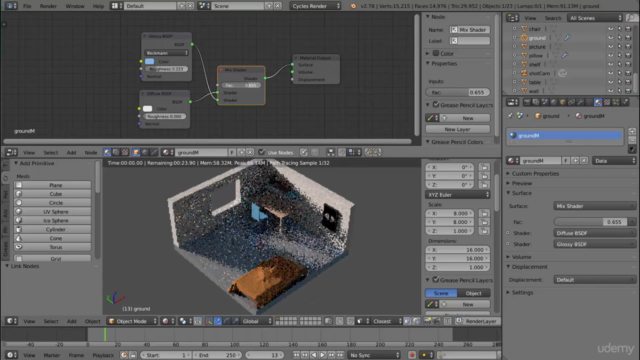Open the Mesh Data properties tab
Image resolution: width=640 pixels, height=360 pixels.
pyautogui.click(x=589, y=102)
